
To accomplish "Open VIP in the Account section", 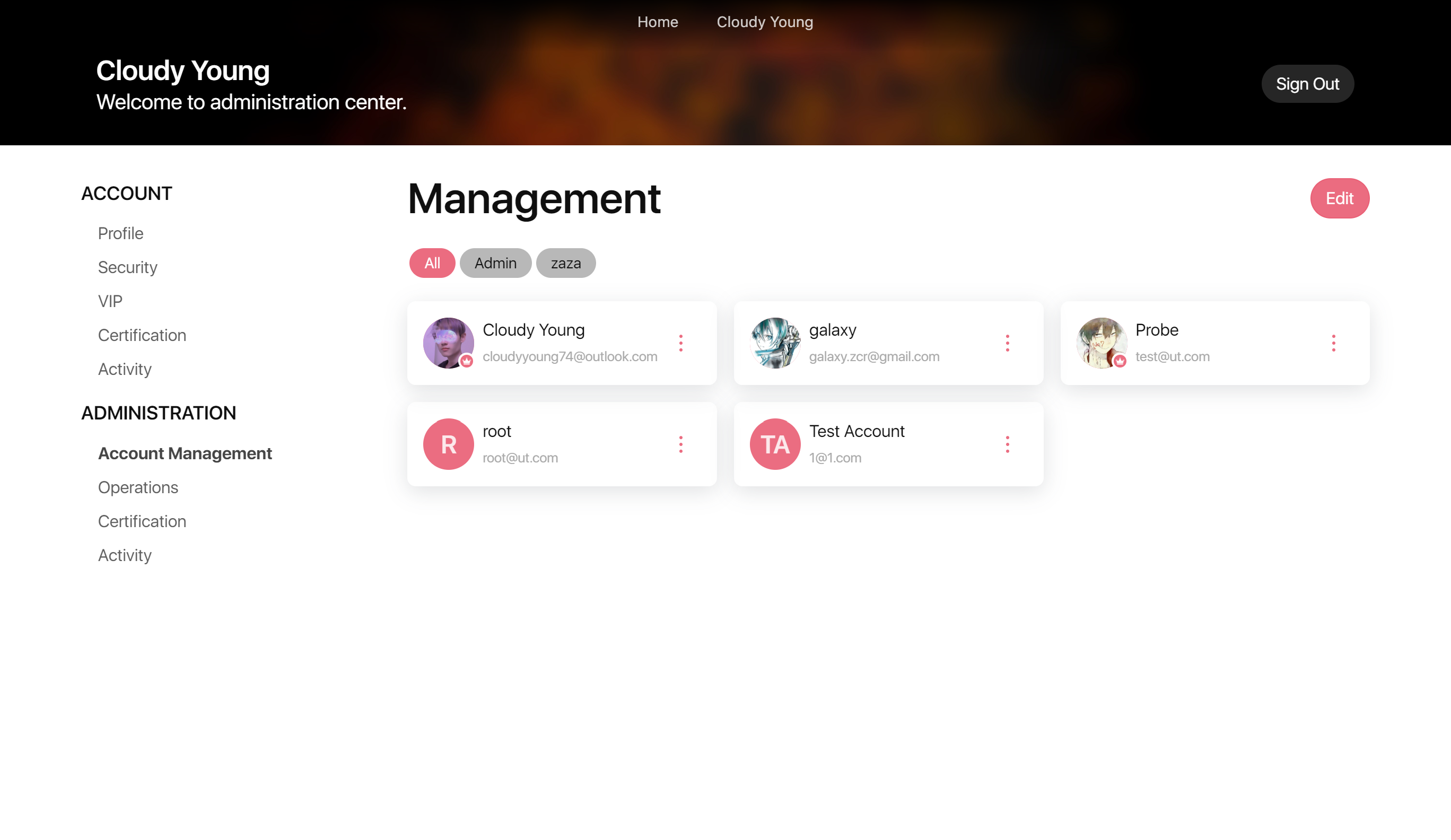I will [110, 301].
